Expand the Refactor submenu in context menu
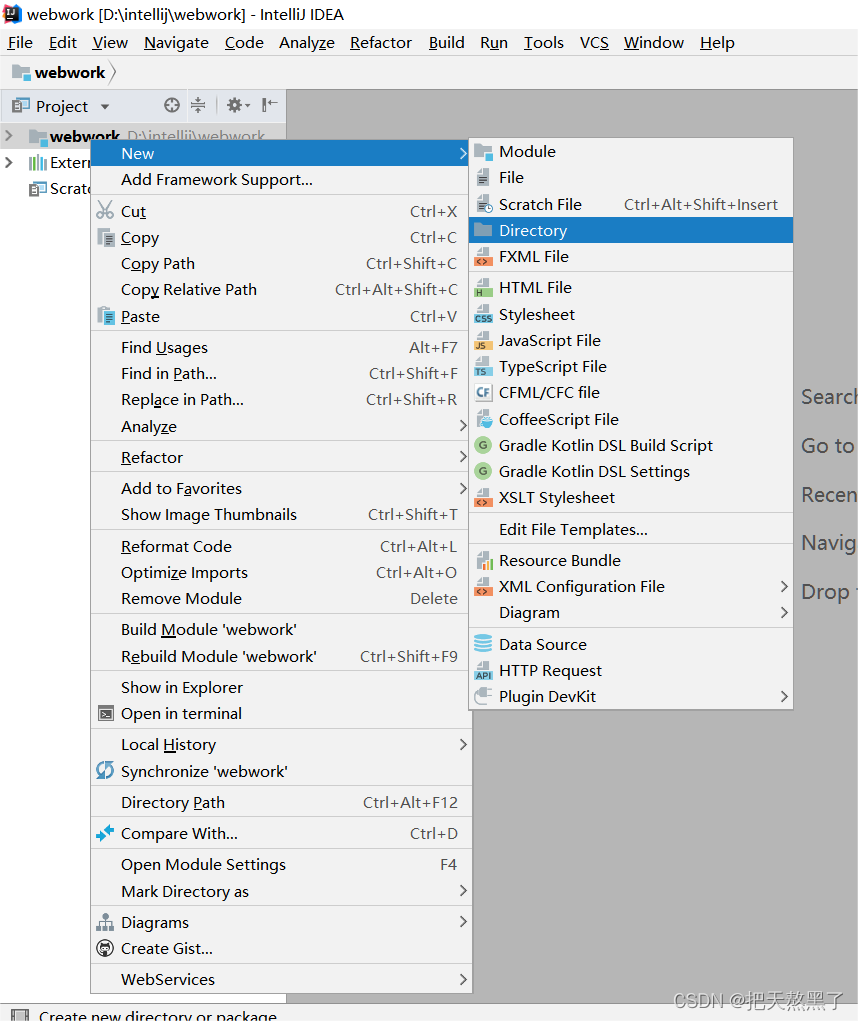Viewport: 858px width, 1021px height. (281, 457)
